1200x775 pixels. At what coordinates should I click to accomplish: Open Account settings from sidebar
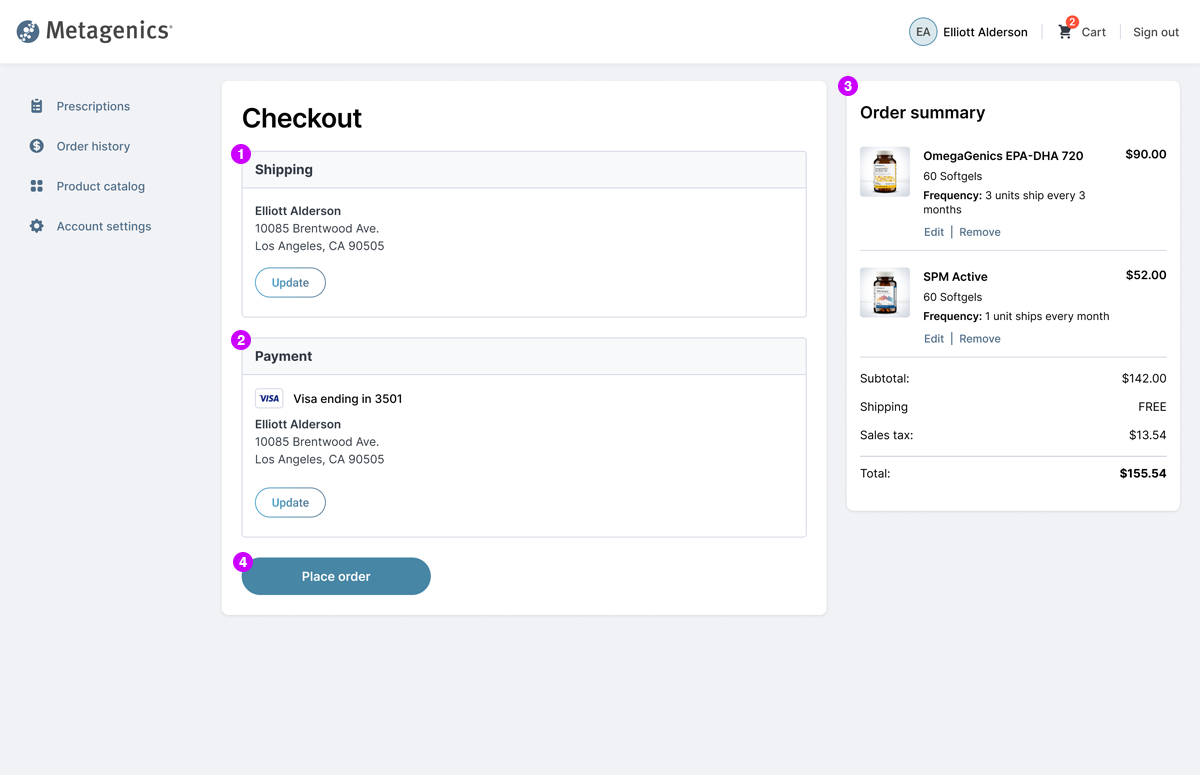104,226
